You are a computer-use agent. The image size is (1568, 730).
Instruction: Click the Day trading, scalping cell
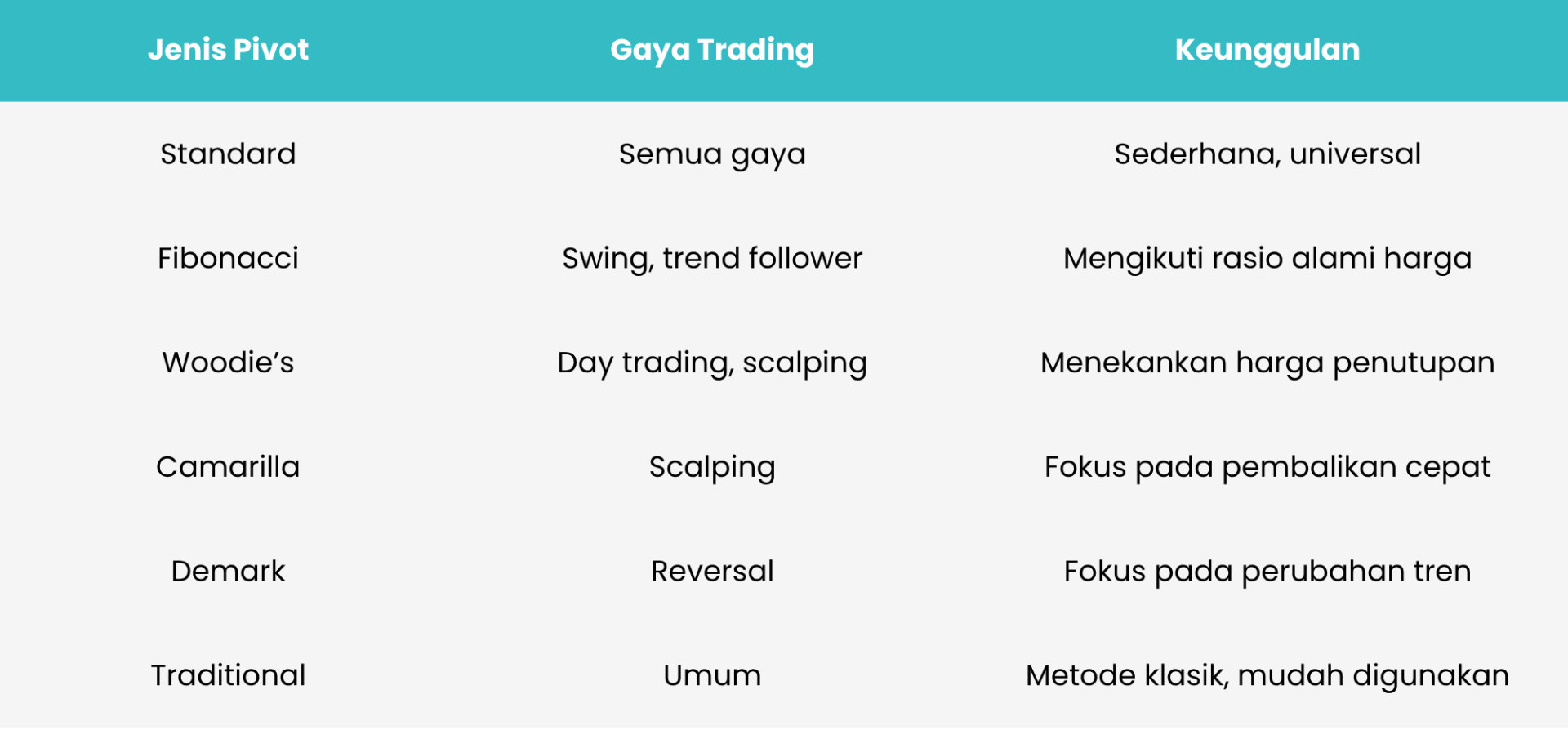coord(712,364)
